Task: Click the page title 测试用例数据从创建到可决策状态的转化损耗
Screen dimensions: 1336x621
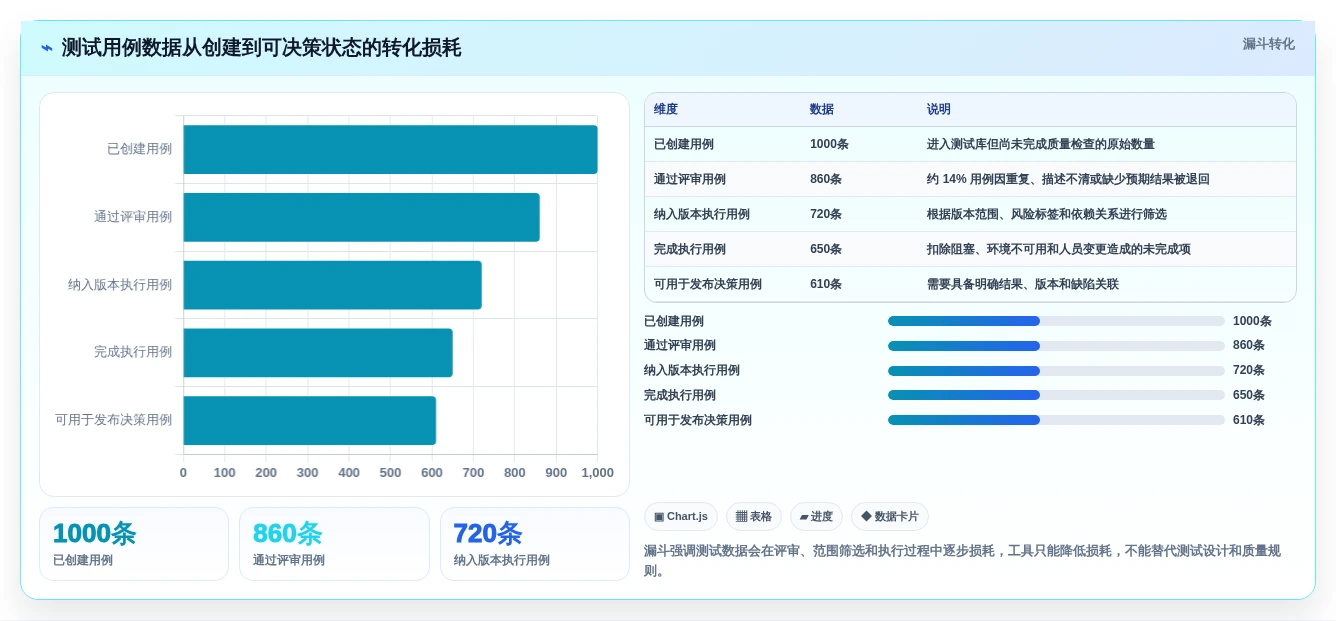Action: click(x=261, y=48)
